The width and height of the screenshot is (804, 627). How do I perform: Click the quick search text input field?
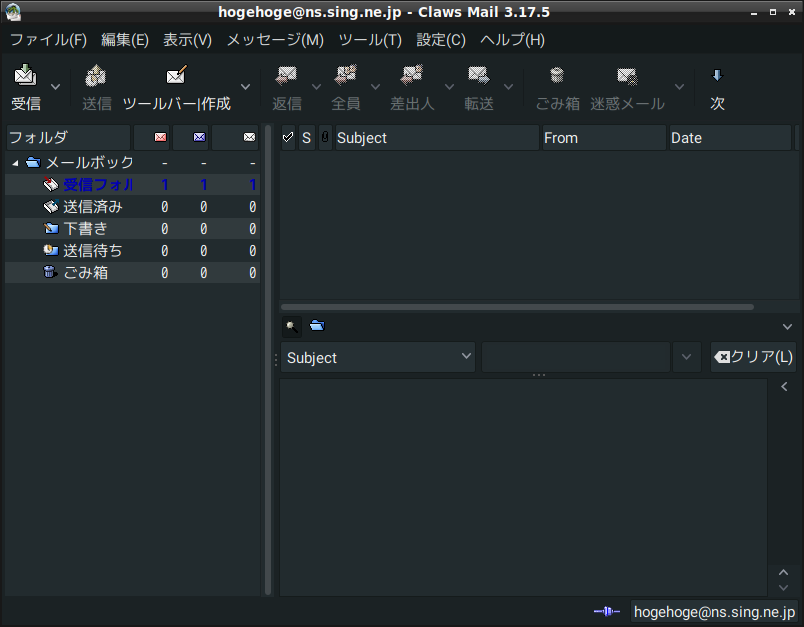point(575,357)
